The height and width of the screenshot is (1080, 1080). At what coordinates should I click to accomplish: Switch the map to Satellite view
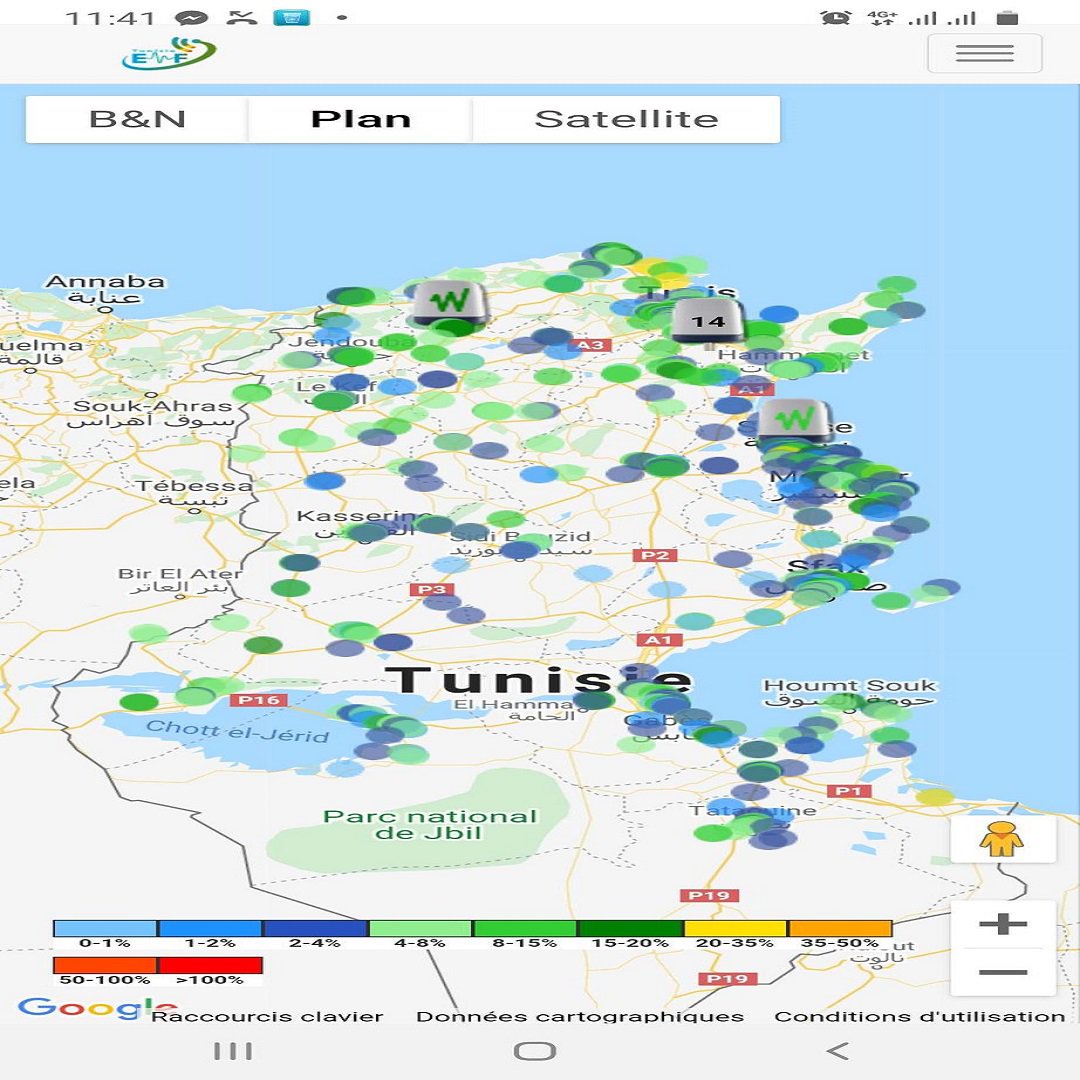(626, 118)
